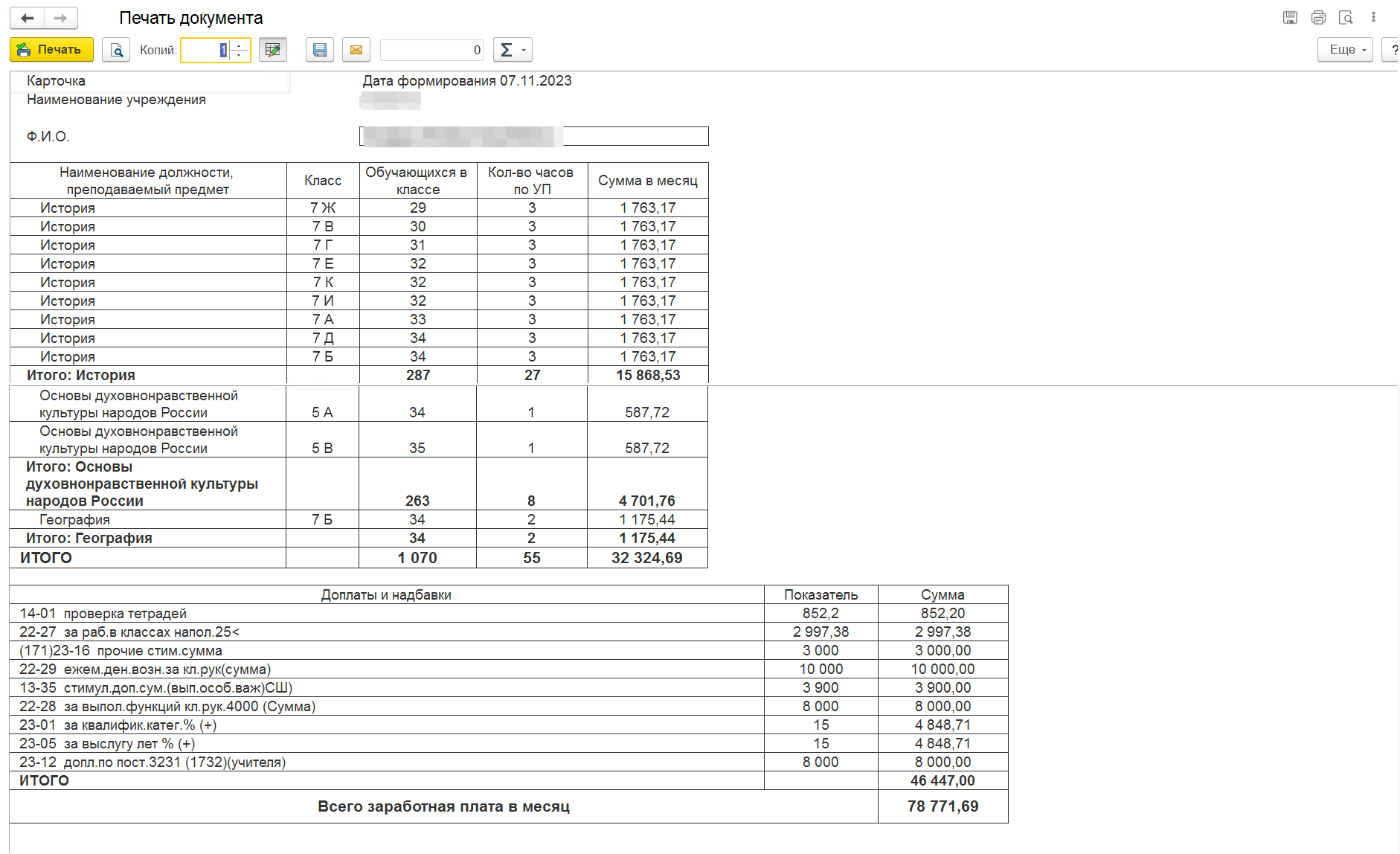
Task: Increase the copies count with up arrow
Action: tap(240, 45)
